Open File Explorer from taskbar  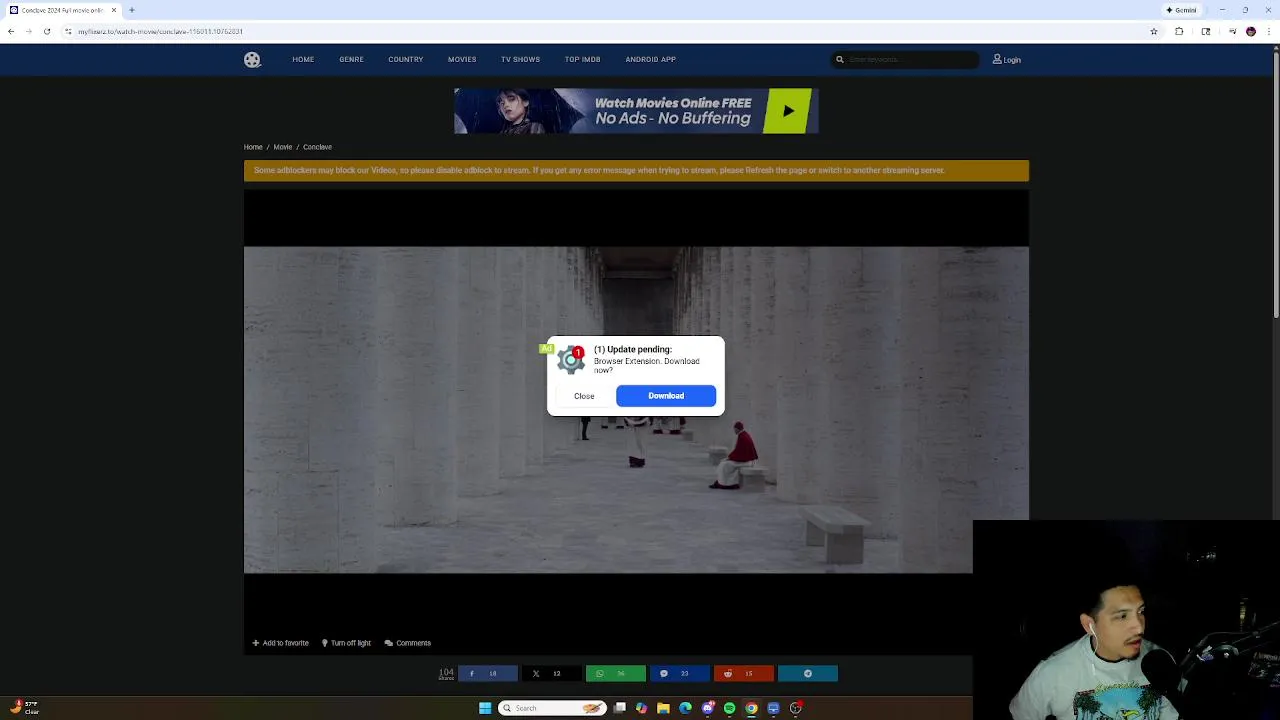coord(663,708)
